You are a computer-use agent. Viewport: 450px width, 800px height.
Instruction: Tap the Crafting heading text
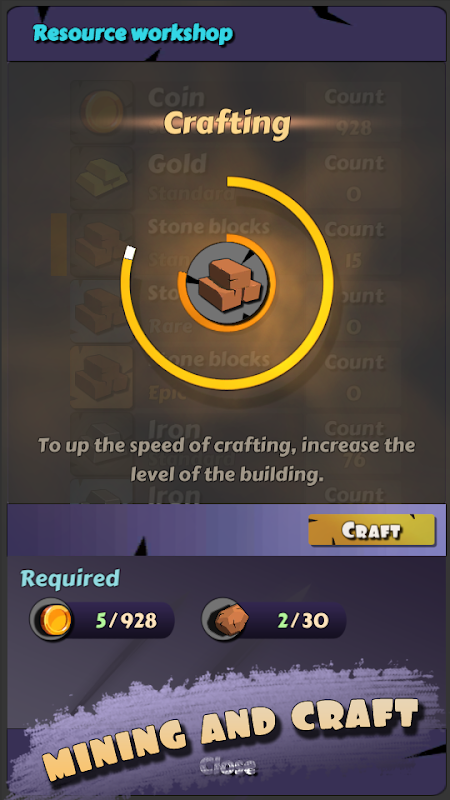click(227, 124)
